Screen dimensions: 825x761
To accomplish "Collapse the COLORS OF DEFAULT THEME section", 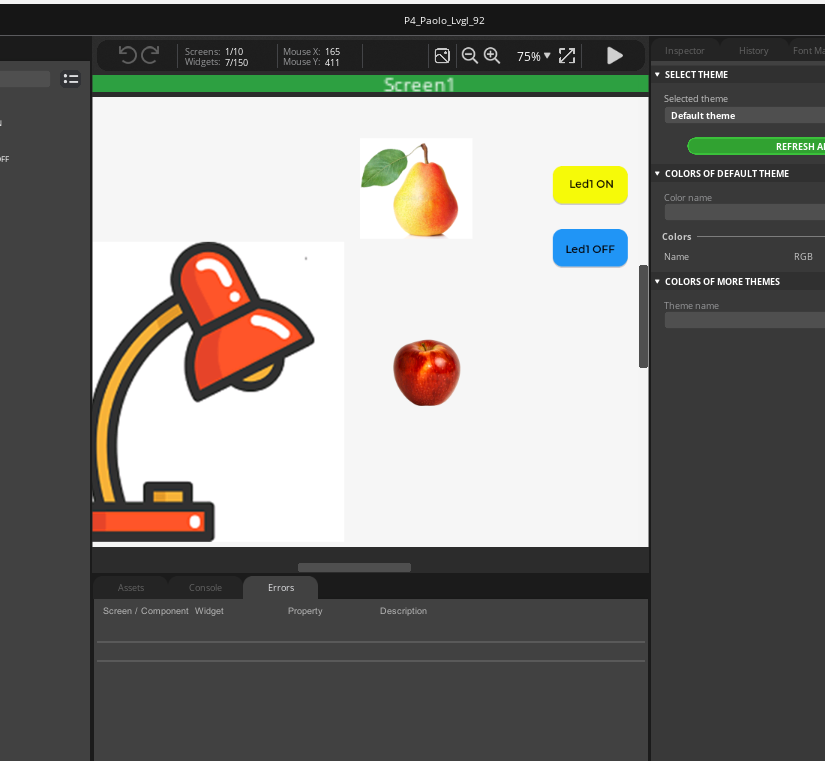I will [657, 174].
